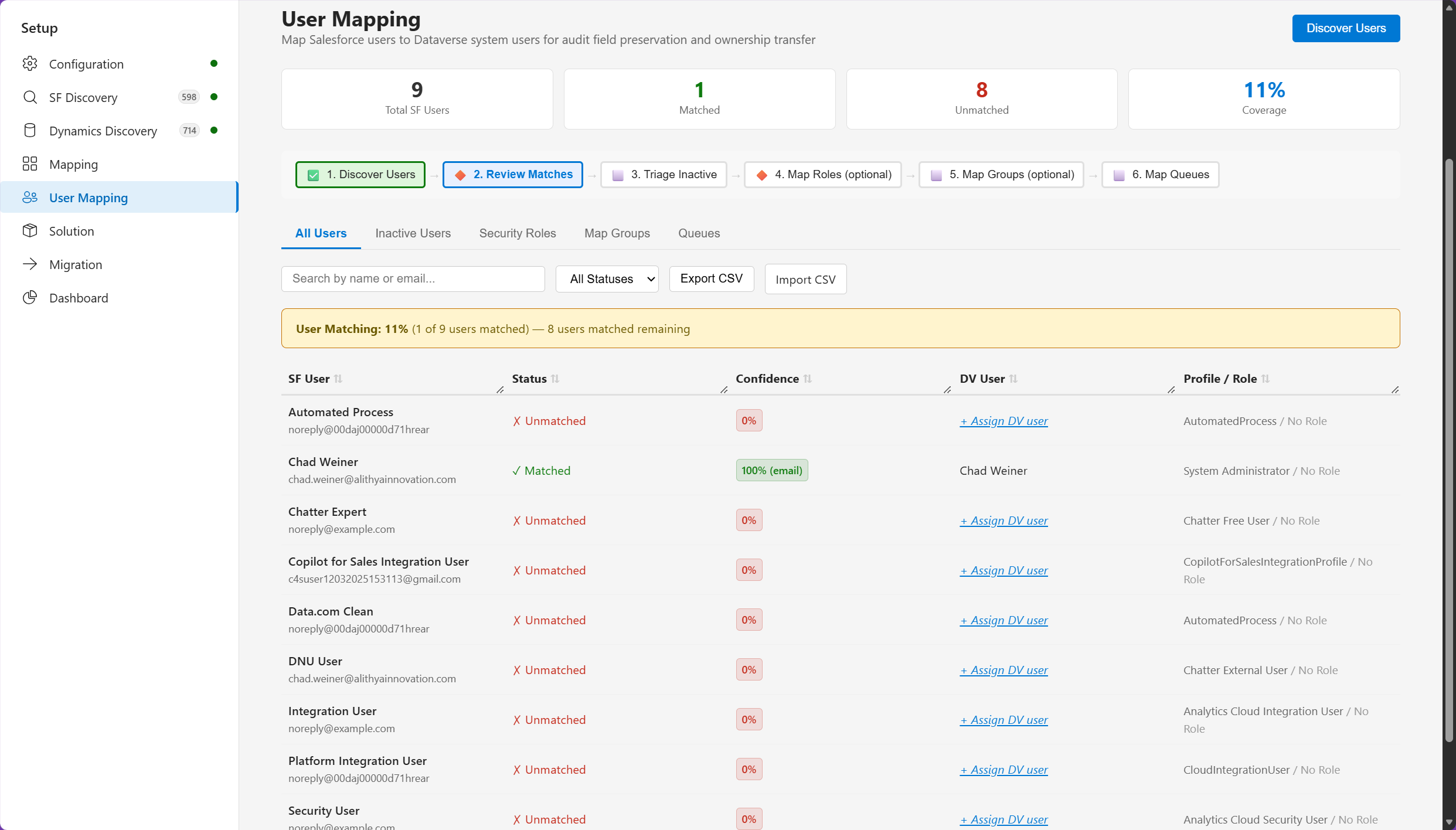Go to step 3. Triage Inactive
Screen dimensions: 1456x830
tap(664, 175)
